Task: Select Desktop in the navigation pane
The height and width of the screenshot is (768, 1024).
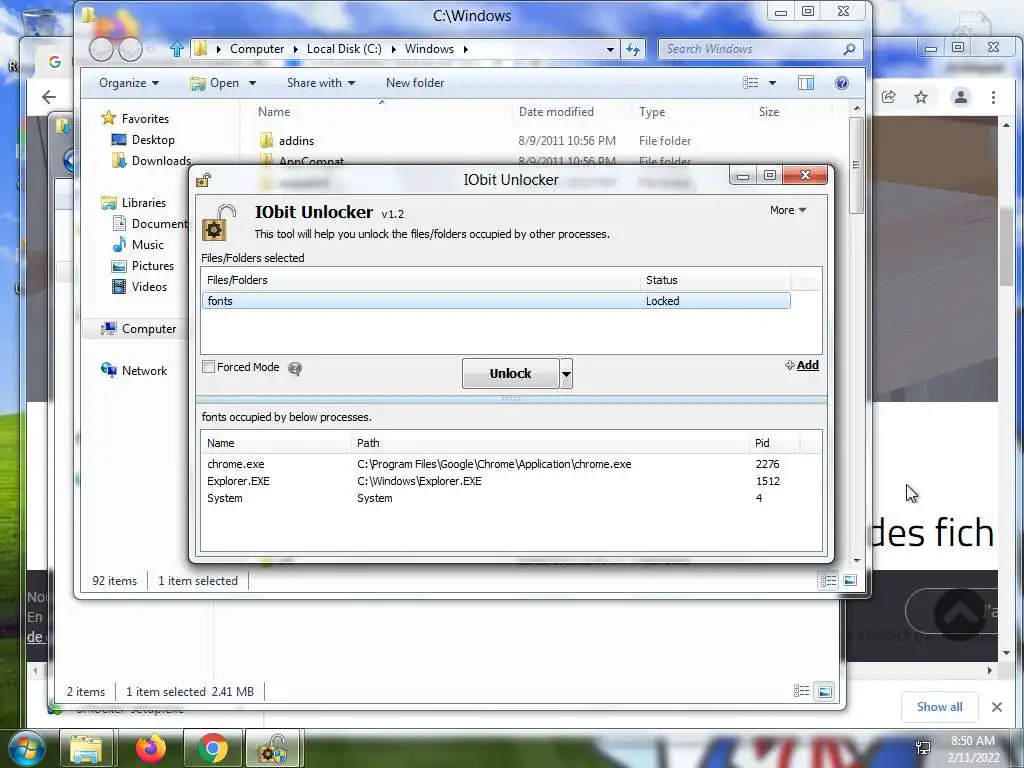Action: point(153,140)
